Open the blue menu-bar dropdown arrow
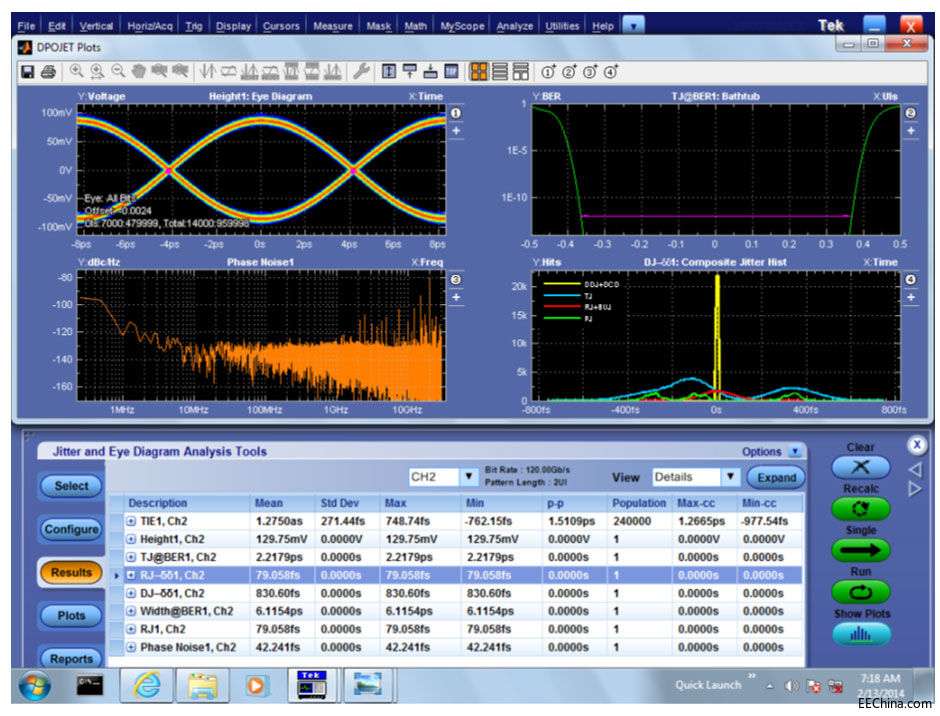This screenshot has width=940, height=716. coord(633,26)
